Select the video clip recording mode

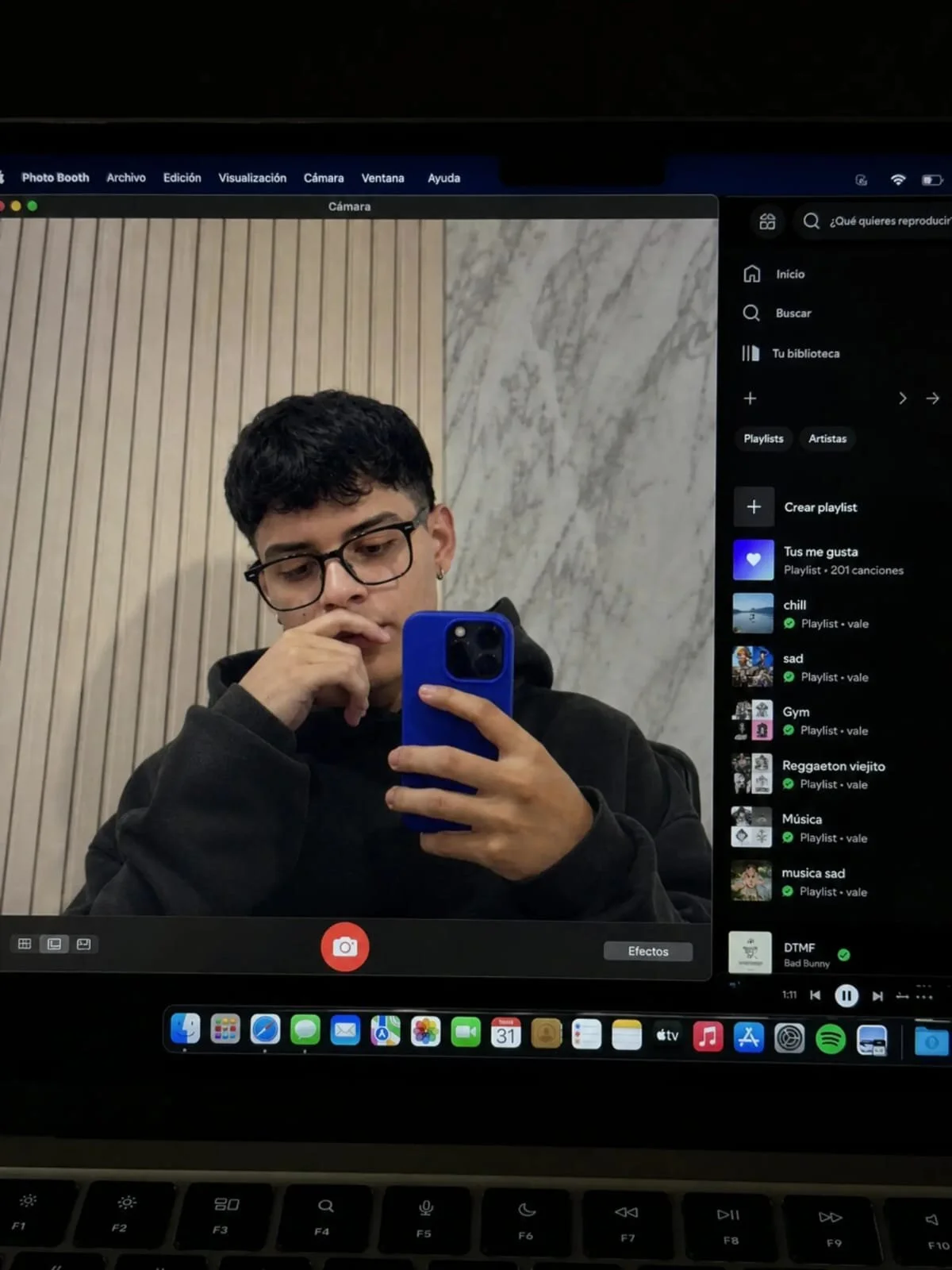(84, 944)
